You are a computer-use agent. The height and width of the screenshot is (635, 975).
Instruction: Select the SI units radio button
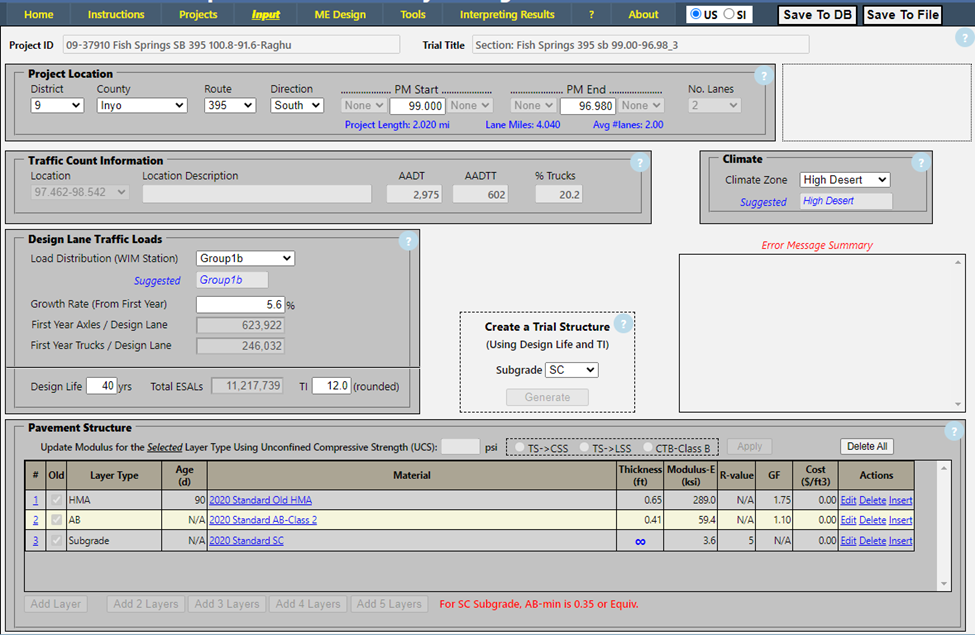(729, 15)
